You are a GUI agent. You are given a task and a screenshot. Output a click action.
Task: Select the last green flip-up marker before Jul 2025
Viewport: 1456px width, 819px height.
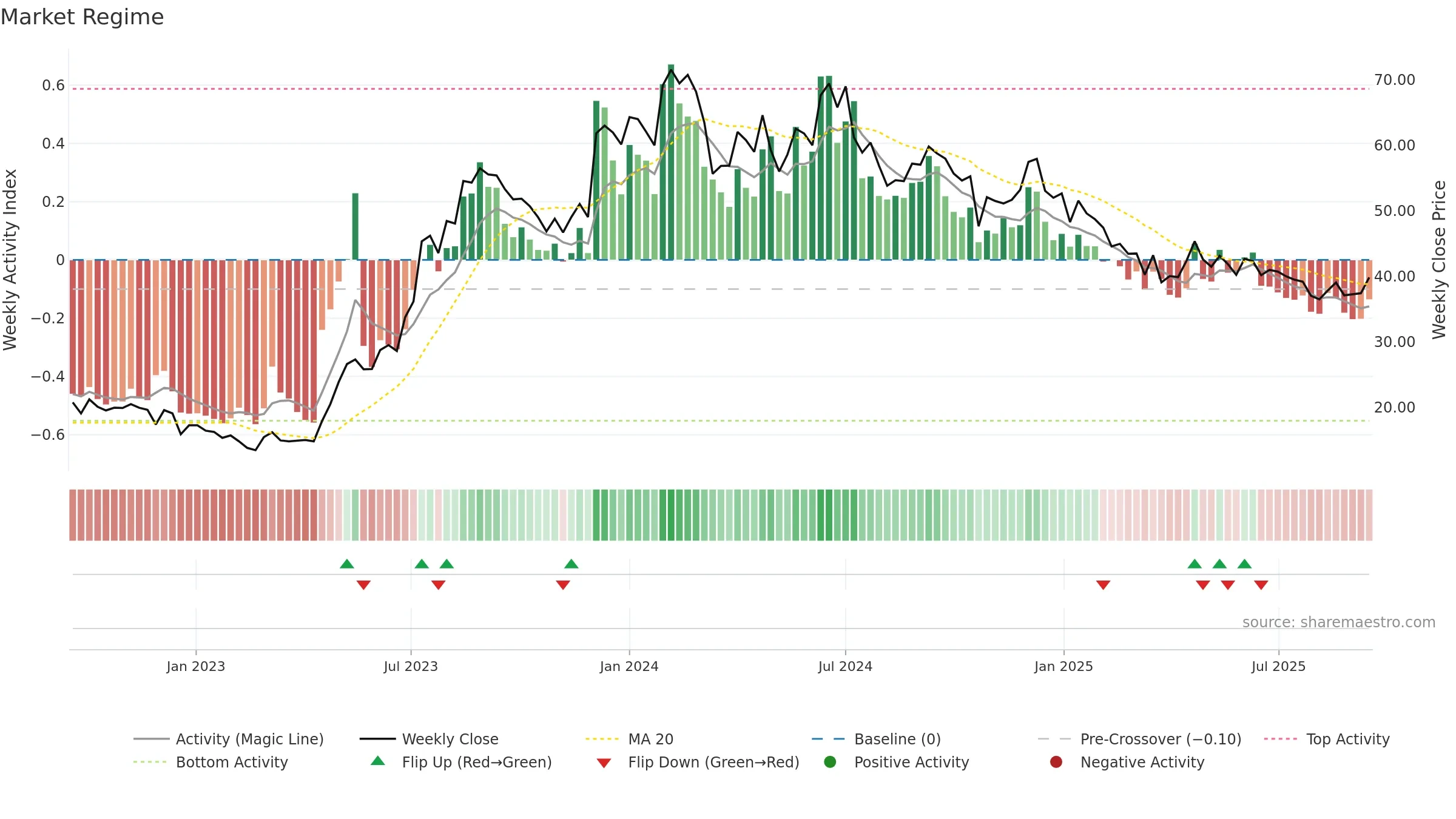click(x=1244, y=564)
